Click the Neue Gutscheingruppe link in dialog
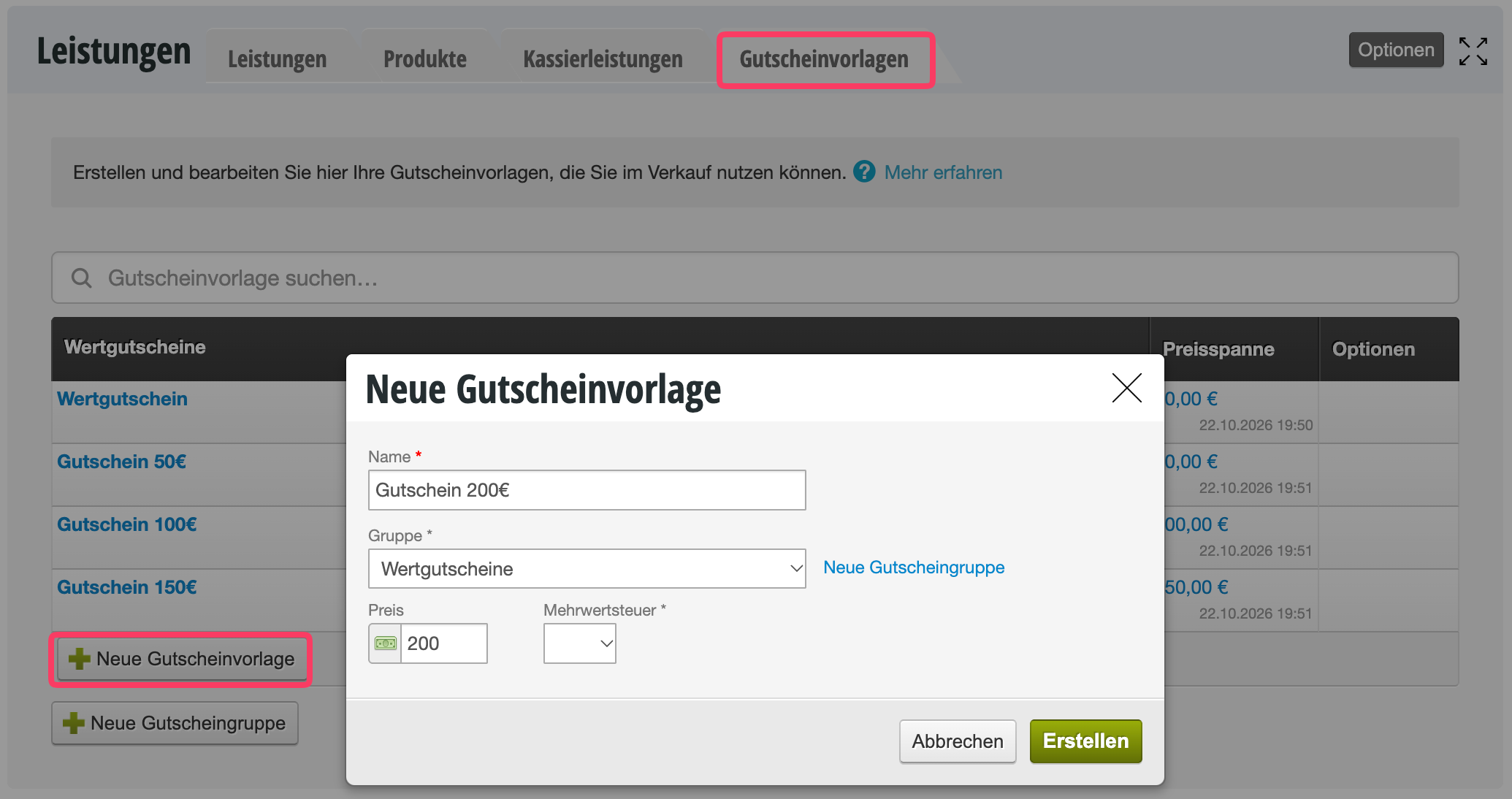 click(x=914, y=567)
